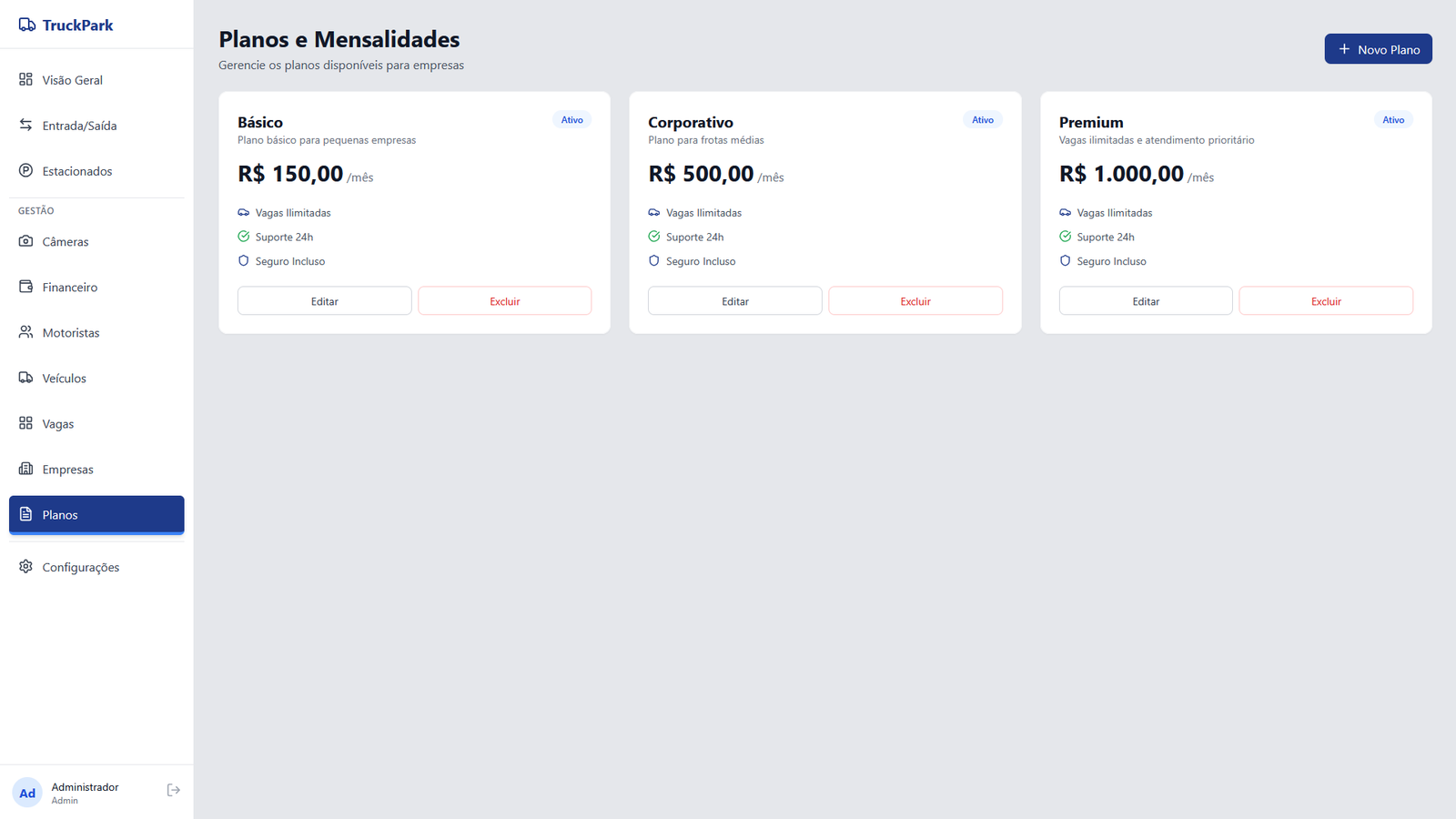Select the Visão Geral dashboard icon
The height and width of the screenshot is (819, 1456).
tap(25, 79)
